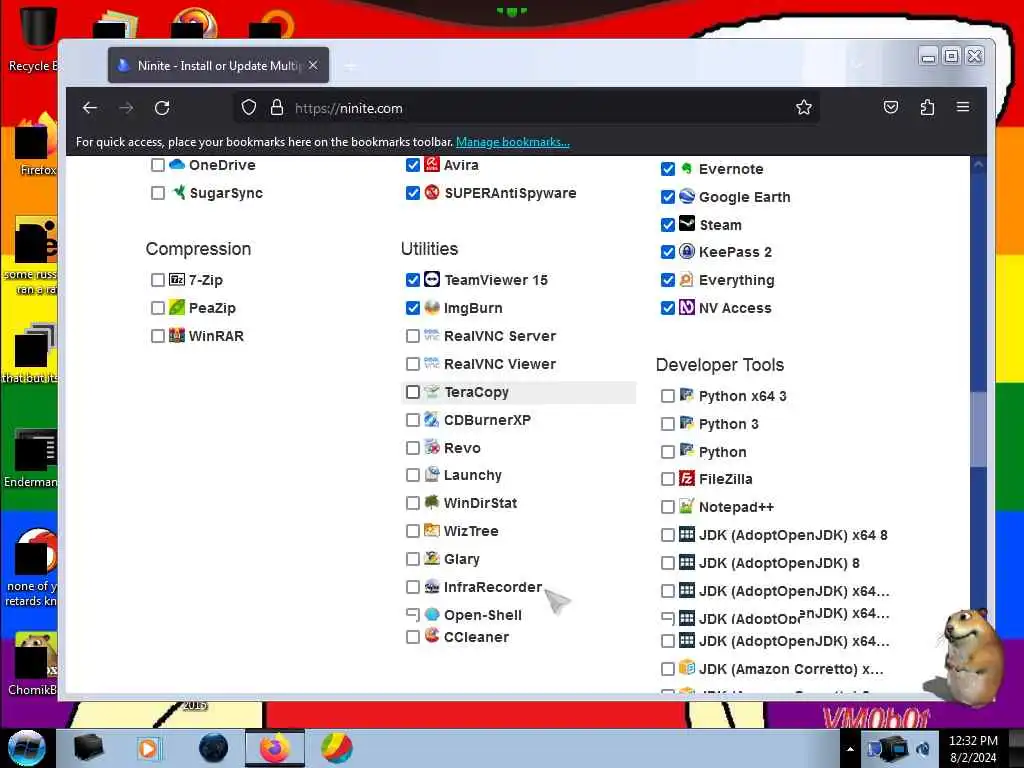
Task: Click the WizTree label
Action: pyautogui.click(x=471, y=531)
